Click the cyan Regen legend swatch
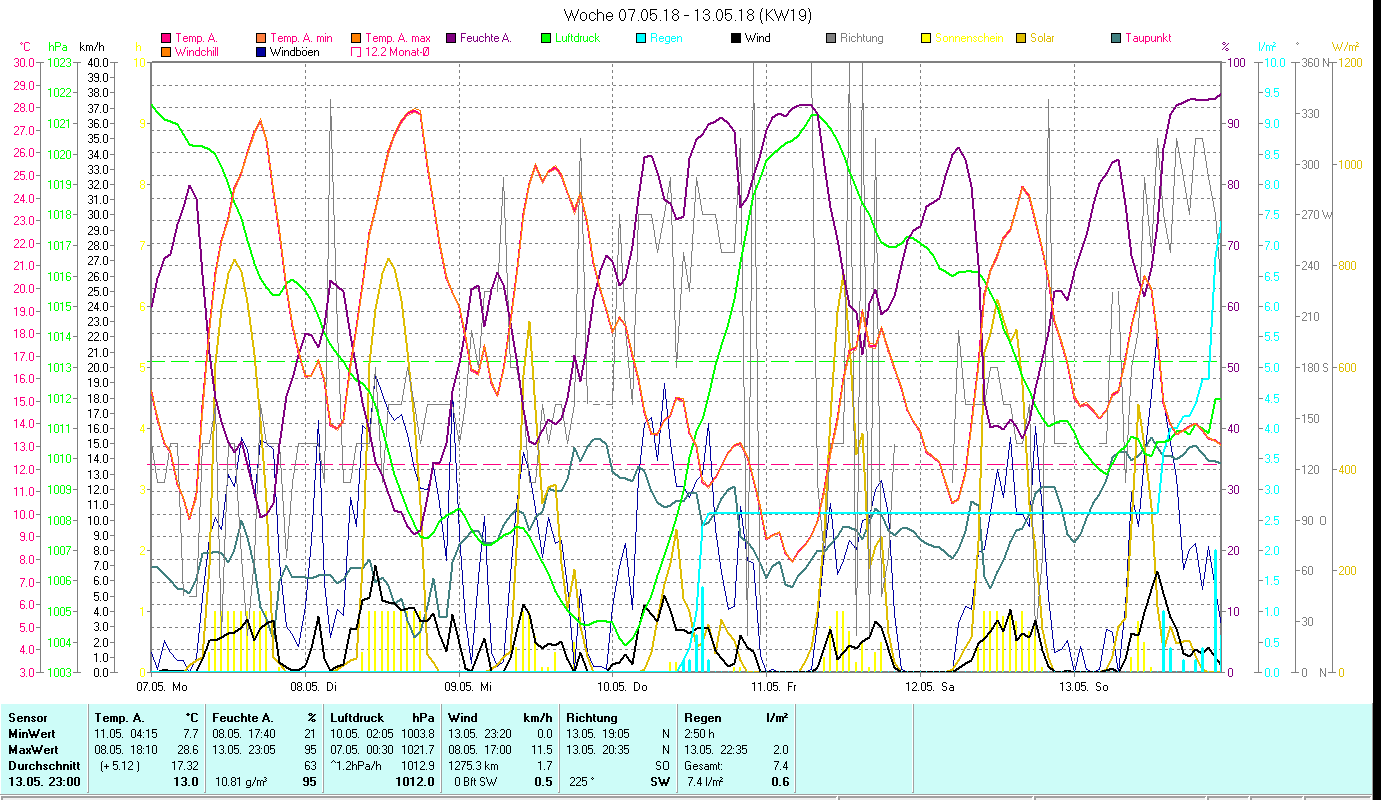This screenshot has width=1381, height=800. 641,38
